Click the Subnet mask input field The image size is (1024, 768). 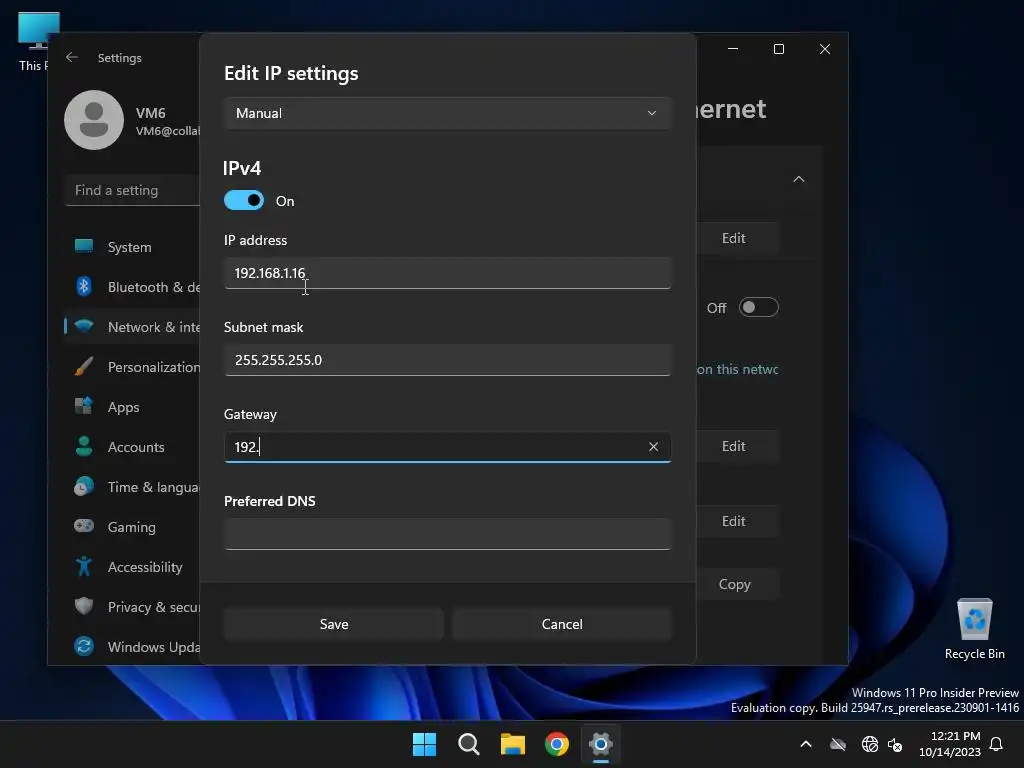pyautogui.click(x=447, y=360)
